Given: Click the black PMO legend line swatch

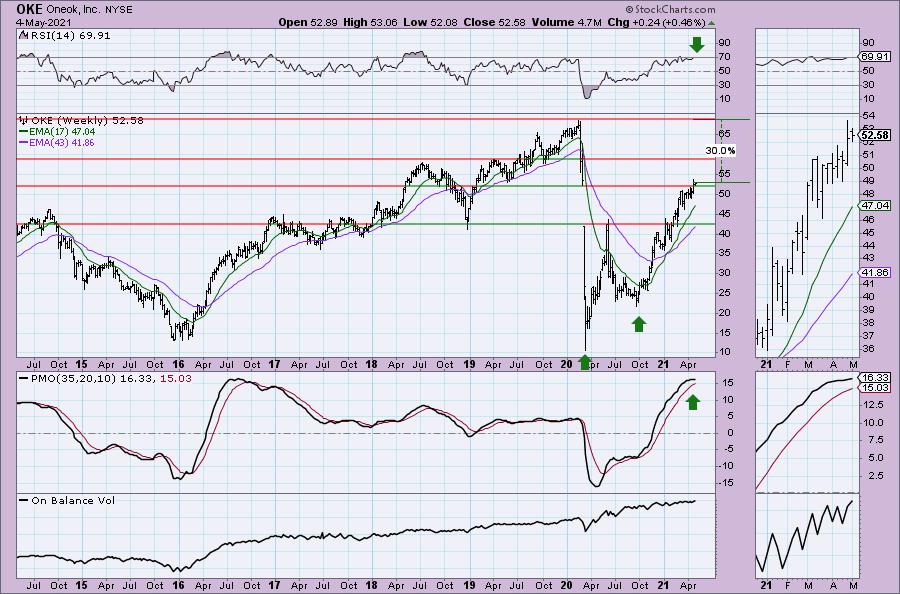Looking at the screenshot, I should [24, 379].
